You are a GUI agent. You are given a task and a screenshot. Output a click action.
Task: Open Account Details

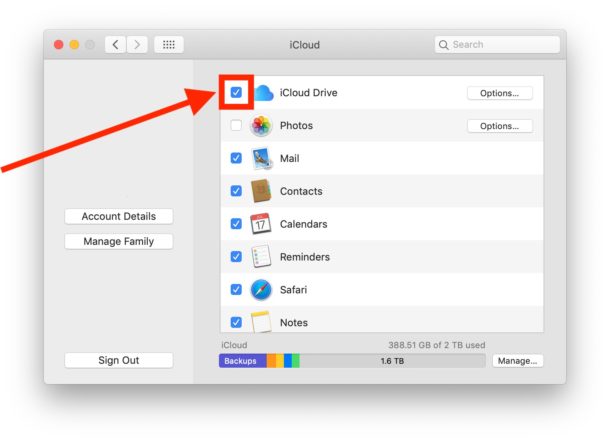[118, 216]
